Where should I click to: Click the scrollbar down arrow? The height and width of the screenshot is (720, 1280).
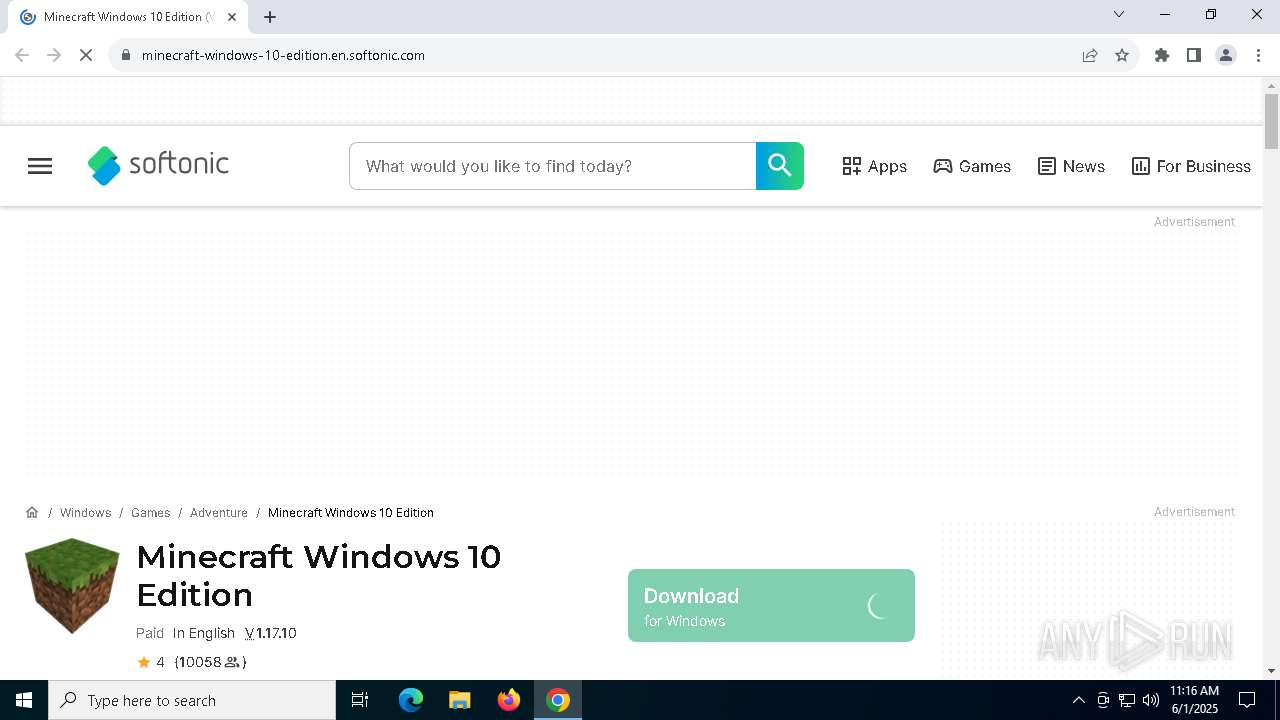[x=1271, y=671]
